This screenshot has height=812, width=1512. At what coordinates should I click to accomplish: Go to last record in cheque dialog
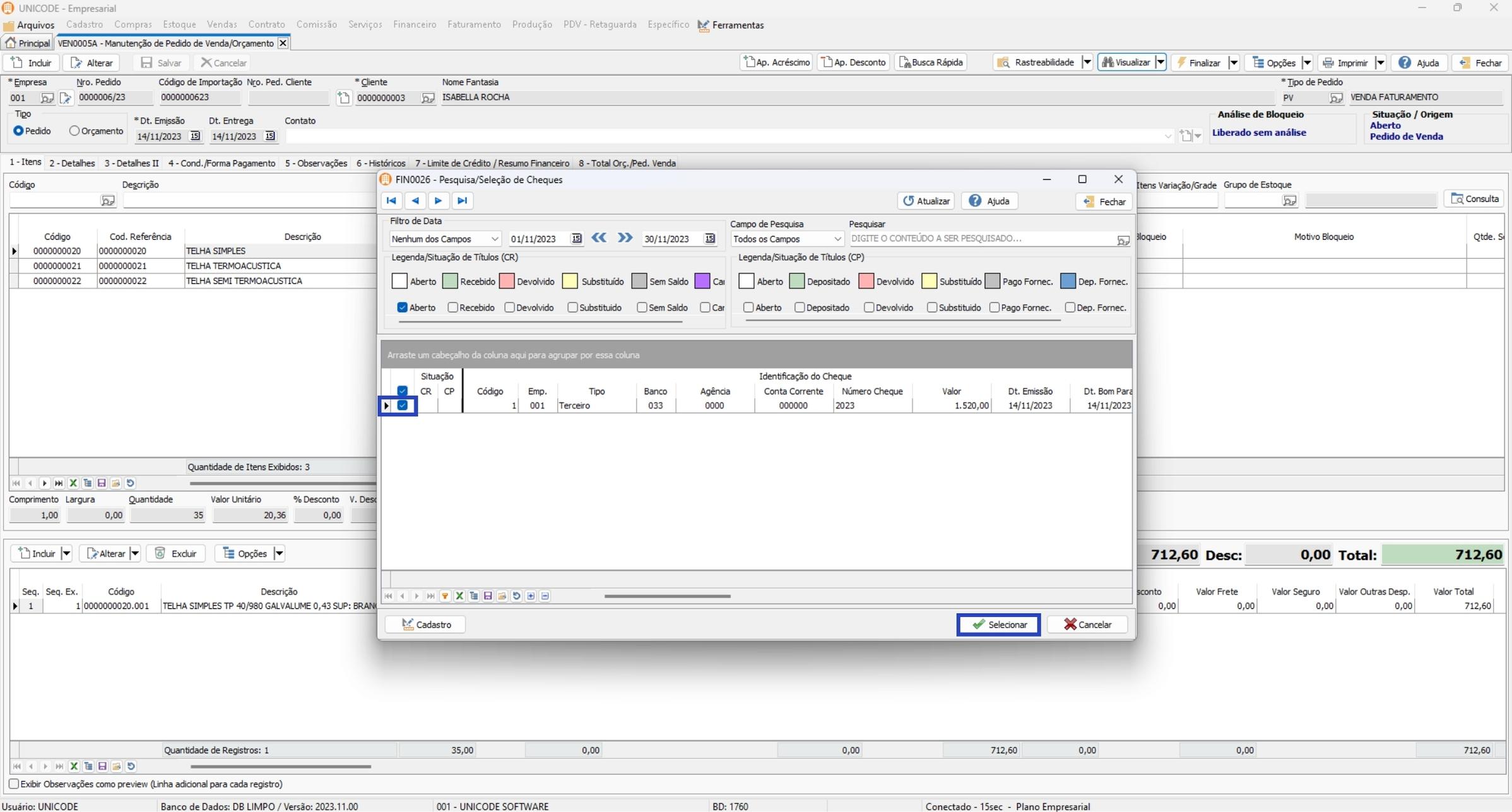pyautogui.click(x=462, y=201)
